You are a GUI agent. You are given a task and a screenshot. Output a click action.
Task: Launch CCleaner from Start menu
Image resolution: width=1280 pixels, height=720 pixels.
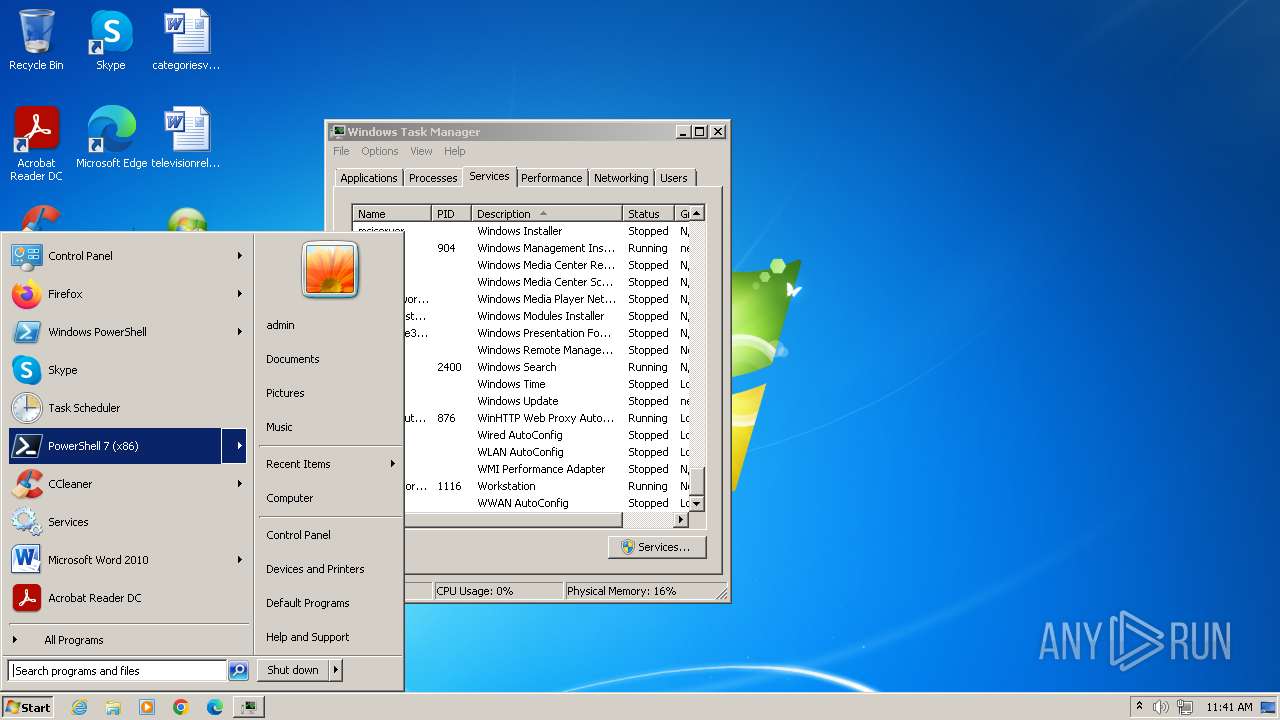tap(128, 484)
